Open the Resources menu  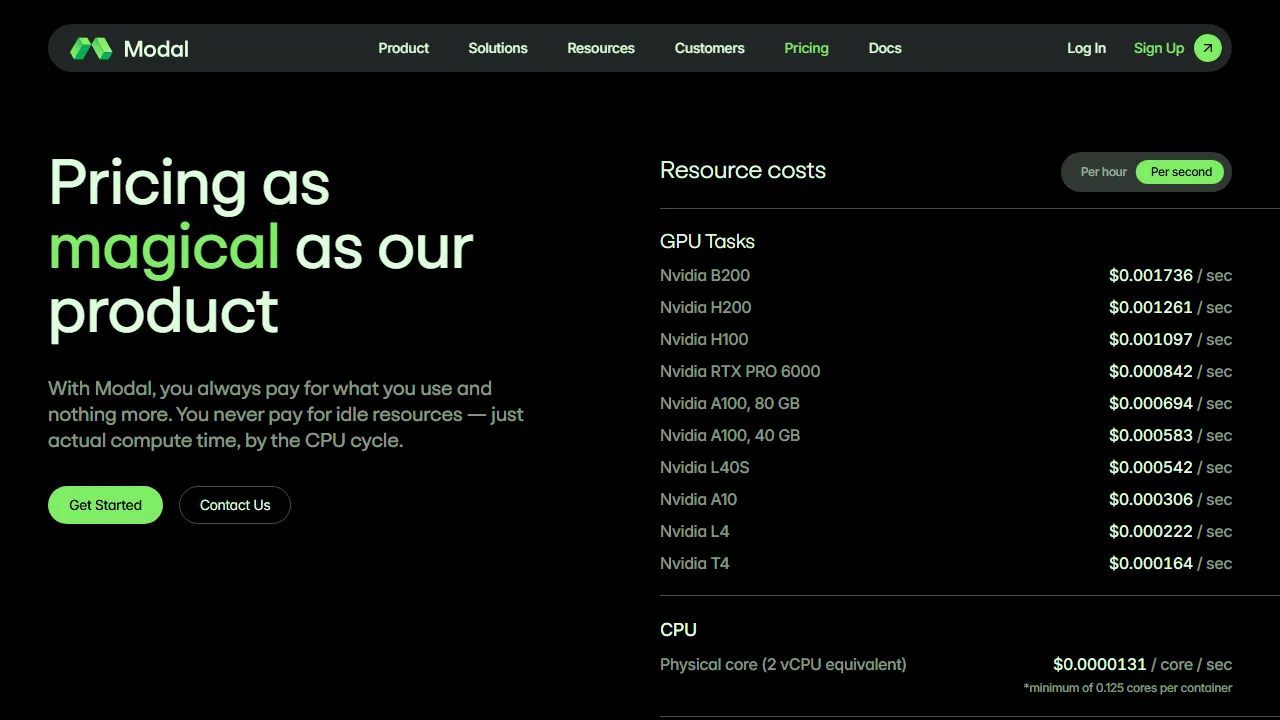pos(601,48)
